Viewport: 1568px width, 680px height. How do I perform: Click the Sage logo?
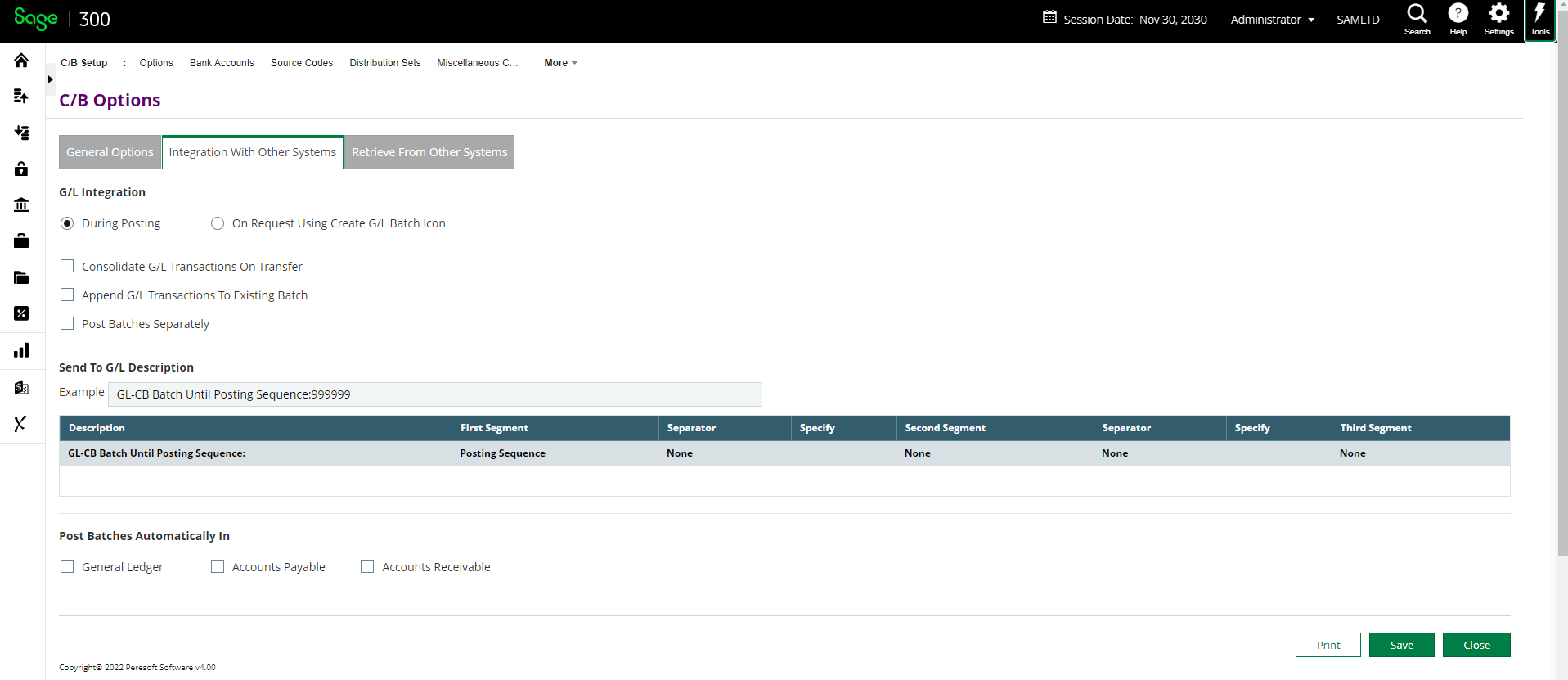[36, 19]
